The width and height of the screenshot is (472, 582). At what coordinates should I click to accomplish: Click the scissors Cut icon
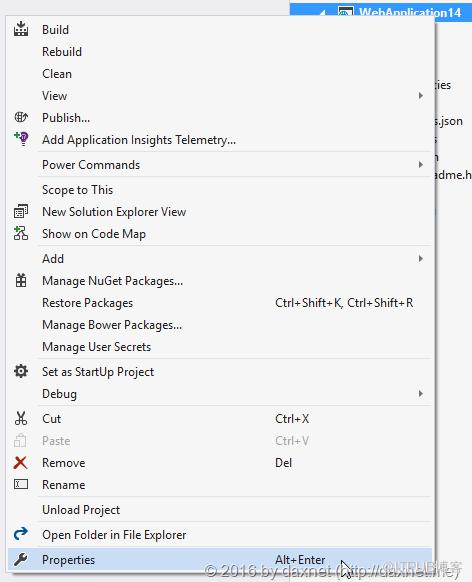(21, 418)
